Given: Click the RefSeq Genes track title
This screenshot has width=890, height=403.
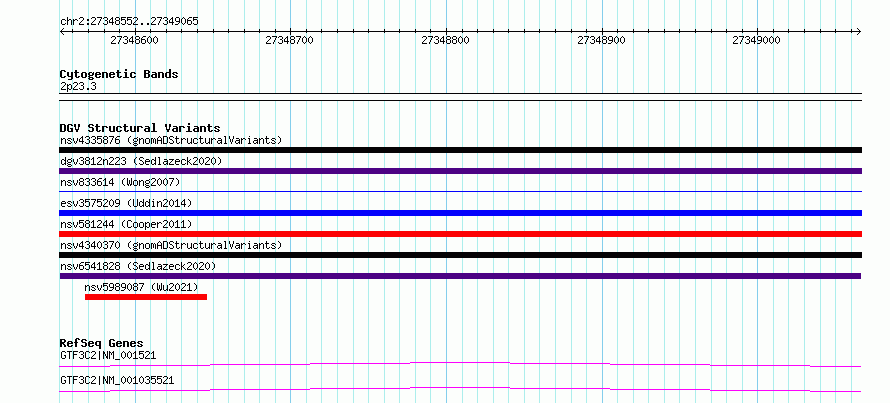Looking at the screenshot, I should [102, 343].
